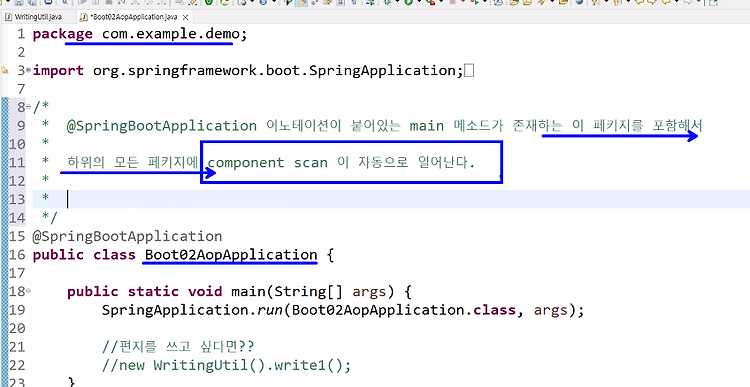Click the warning marker beside line 3

click(x=5, y=70)
